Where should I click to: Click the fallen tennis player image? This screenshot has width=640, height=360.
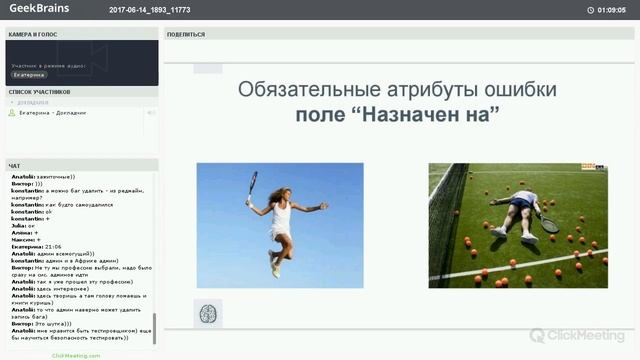(x=518, y=225)
